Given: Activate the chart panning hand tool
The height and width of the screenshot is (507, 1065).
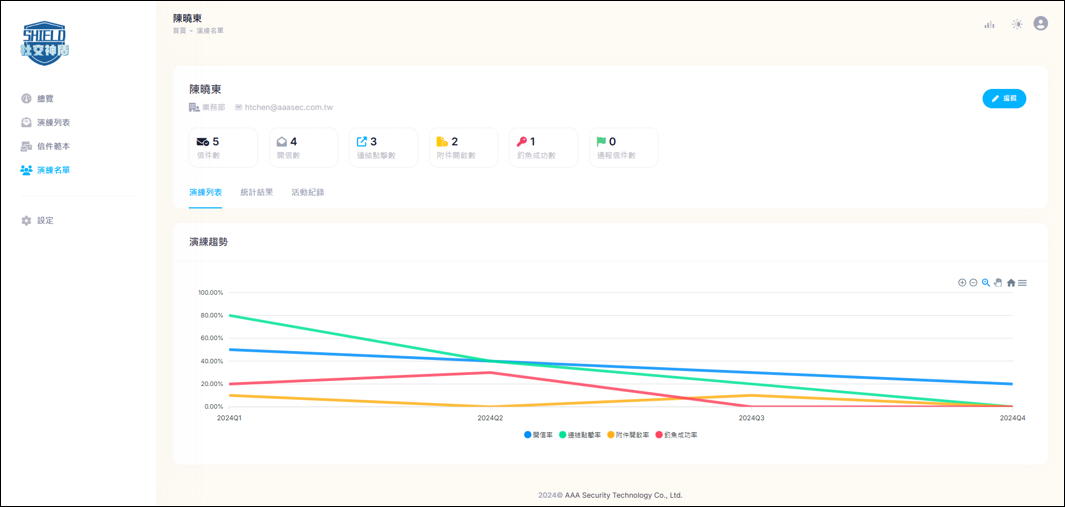Looking at the screenshot, I should 998,283.
